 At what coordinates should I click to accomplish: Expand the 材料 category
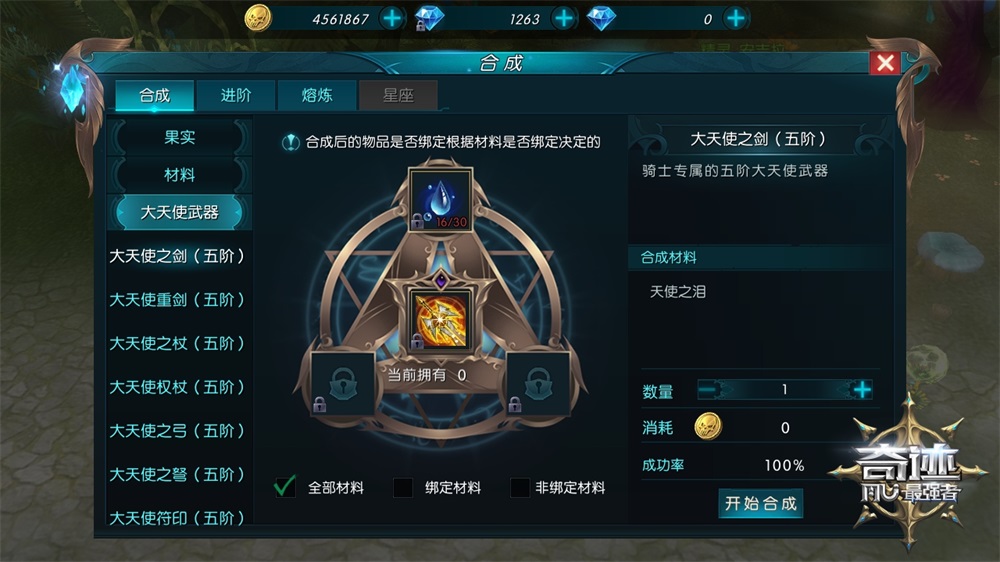[x=179, y=175]
